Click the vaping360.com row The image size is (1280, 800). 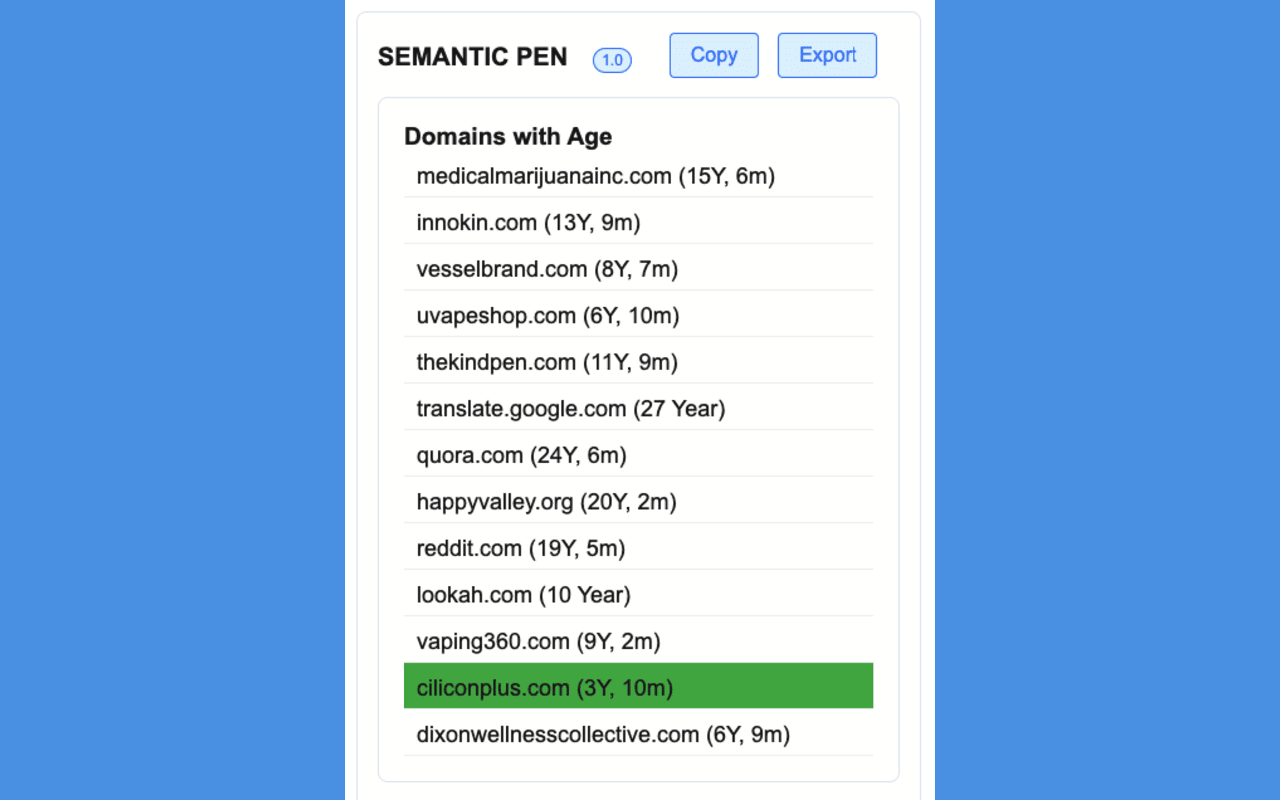pyautogui.click(x=538, y=641)
